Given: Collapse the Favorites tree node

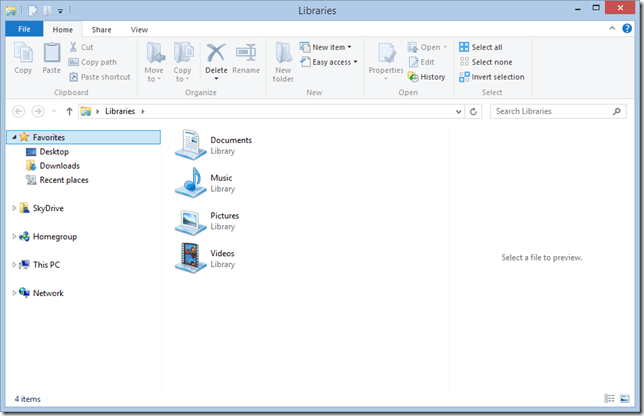Looking at the screenshot, I should coord(14,137).
